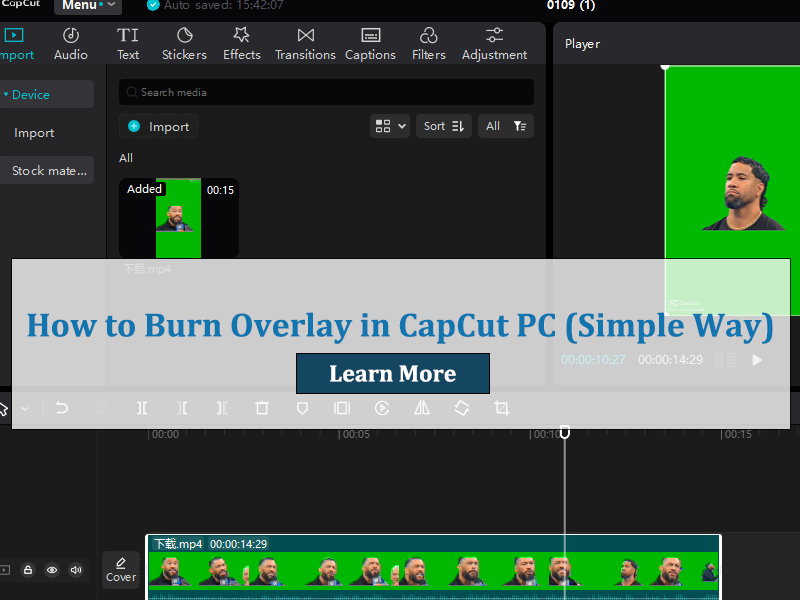Open the Sort dropdown in the media panel
800x600 pixels.
(x=443, y=126)
